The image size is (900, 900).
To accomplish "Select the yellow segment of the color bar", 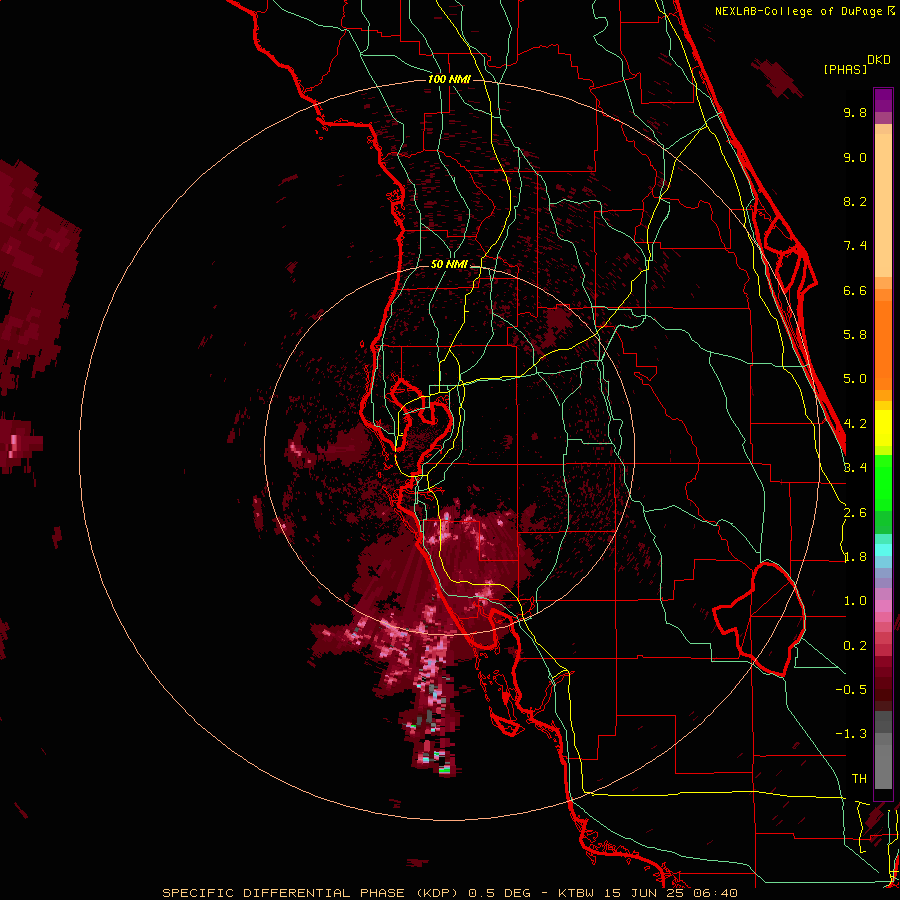I will (x=883, y=428).
